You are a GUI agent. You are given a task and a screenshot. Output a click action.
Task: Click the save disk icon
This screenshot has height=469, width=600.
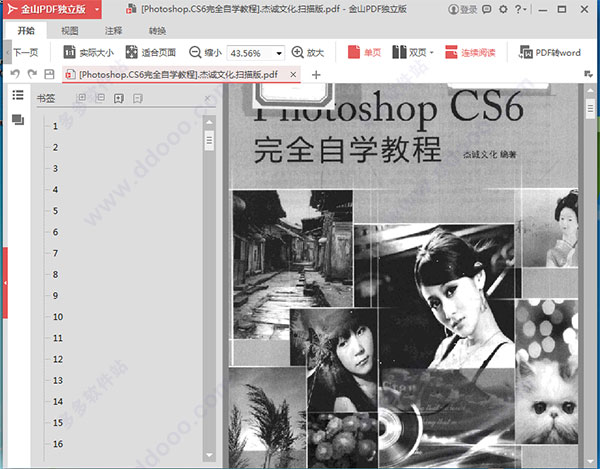(x=49, y=74)
